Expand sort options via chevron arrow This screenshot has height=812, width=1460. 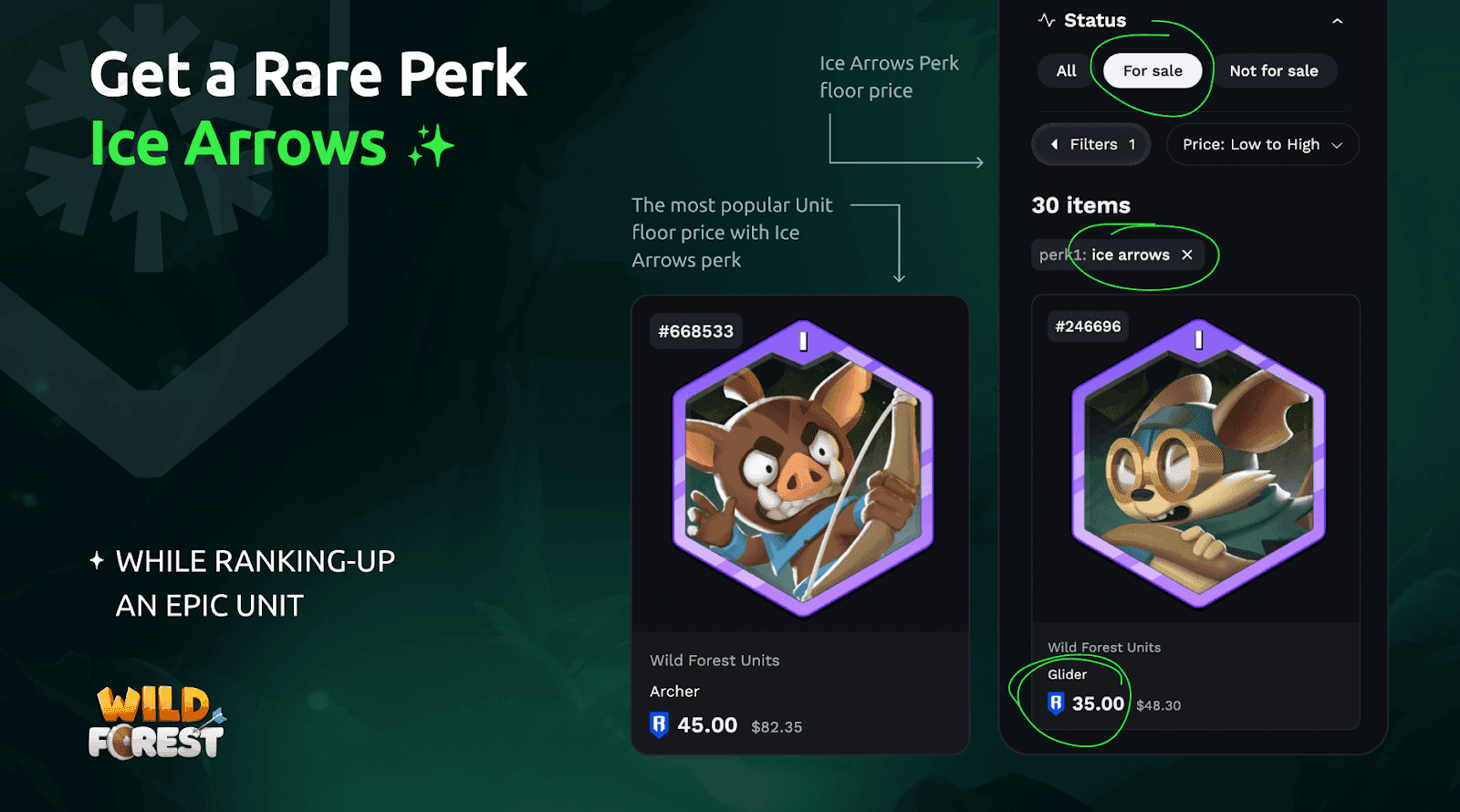pos(1337,145)
